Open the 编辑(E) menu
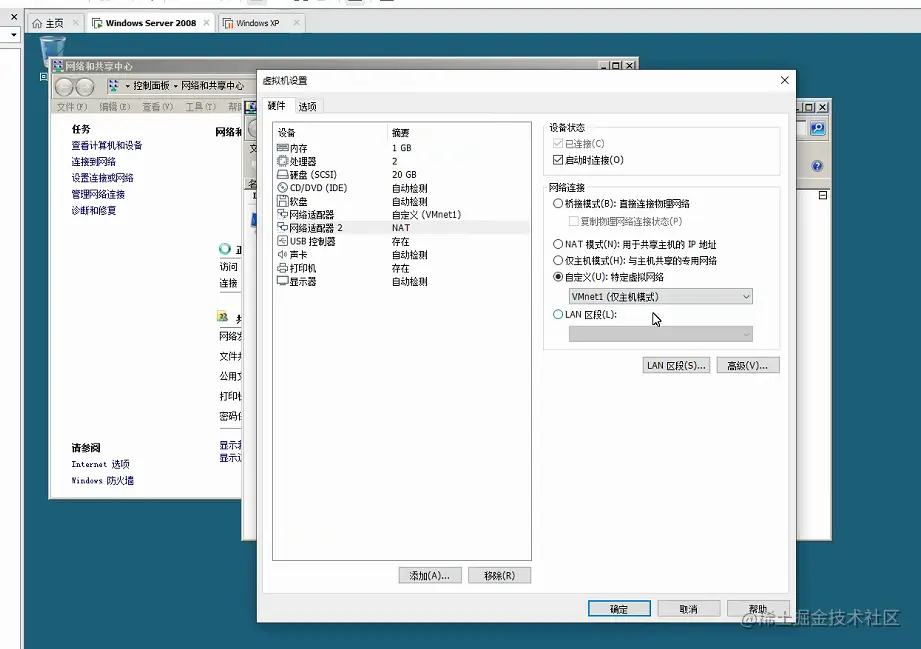The width and height of the screenshot is (921, 649). [x=115, y=107]
